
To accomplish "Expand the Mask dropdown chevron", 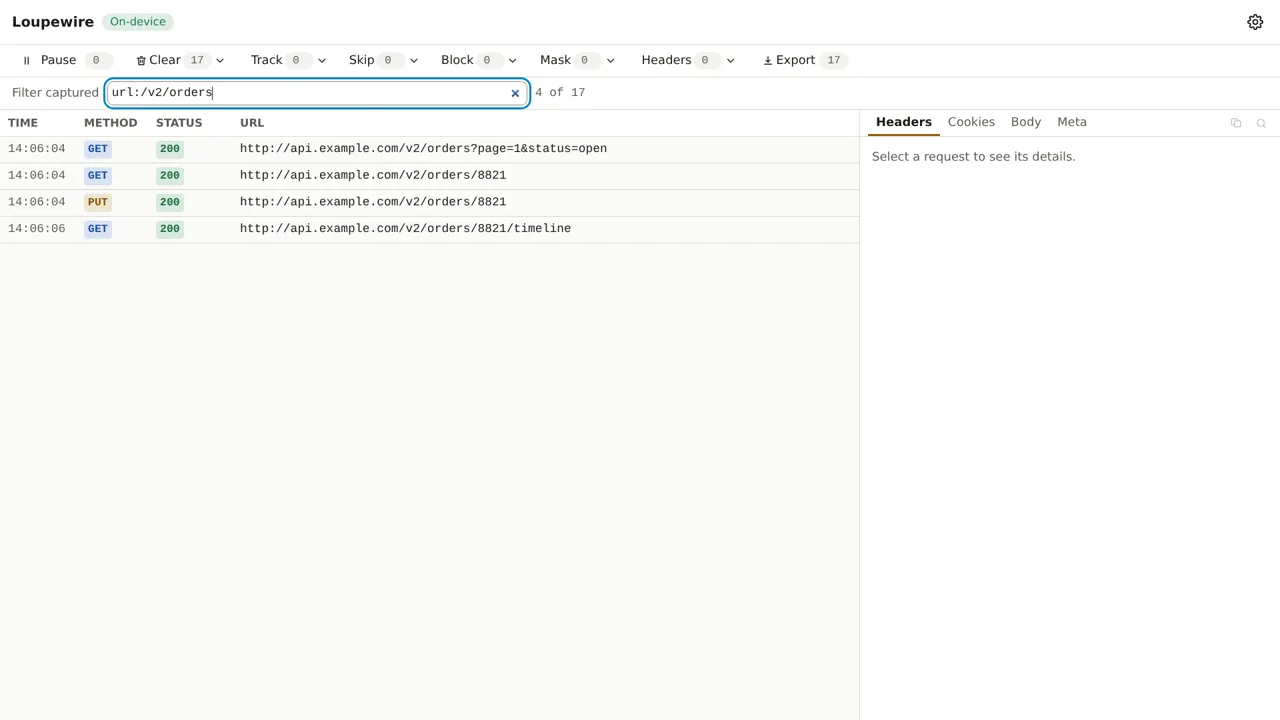I will pyautogui.click(x=610, y=60).
